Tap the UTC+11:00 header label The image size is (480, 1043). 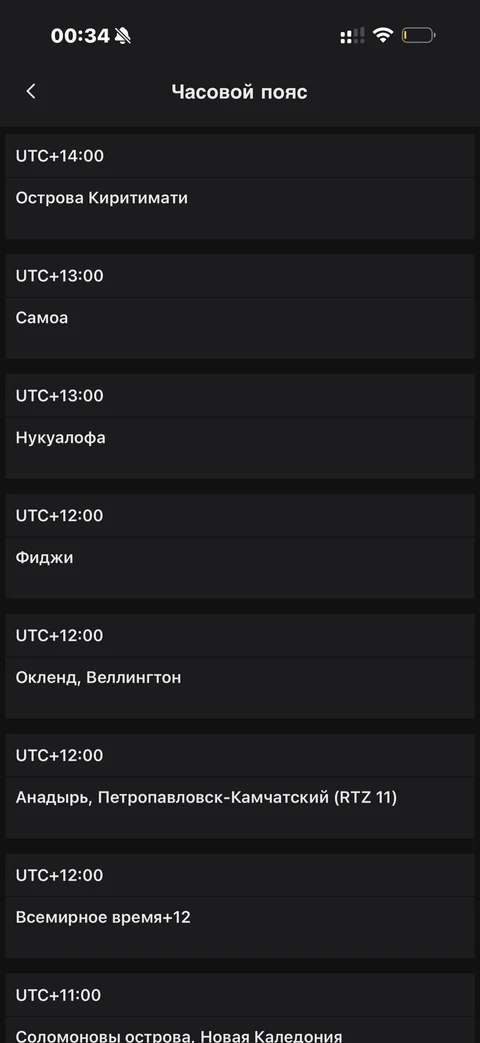[59, 995]
